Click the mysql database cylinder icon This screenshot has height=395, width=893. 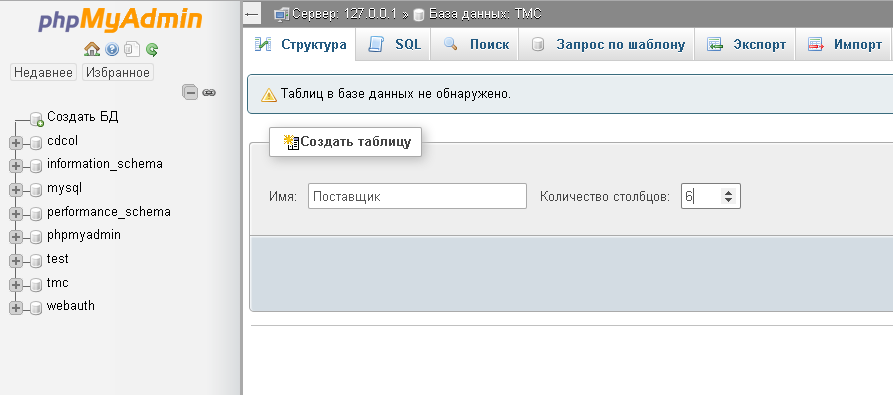[x=36, y=190]
